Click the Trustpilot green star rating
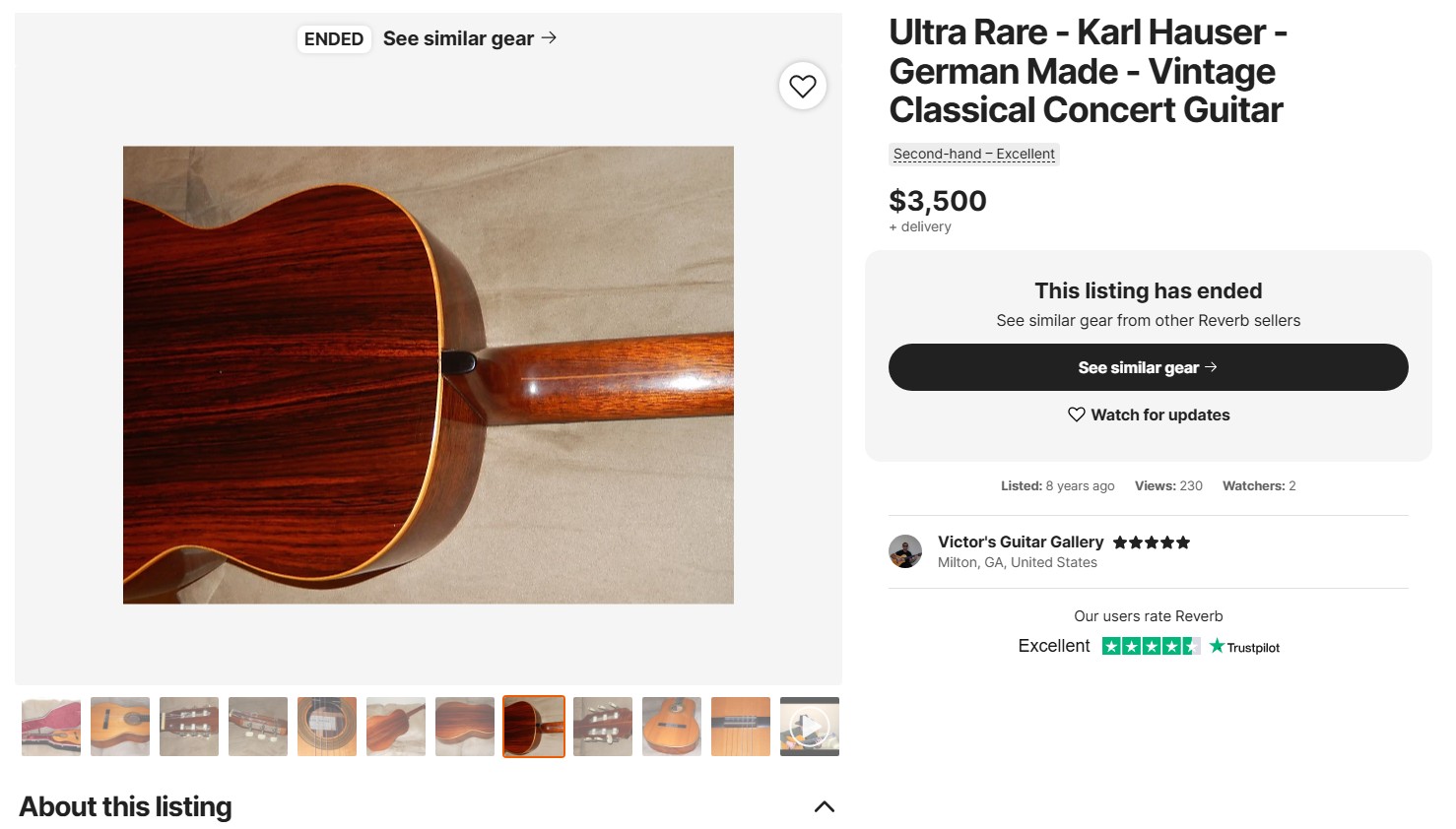 1150,647
